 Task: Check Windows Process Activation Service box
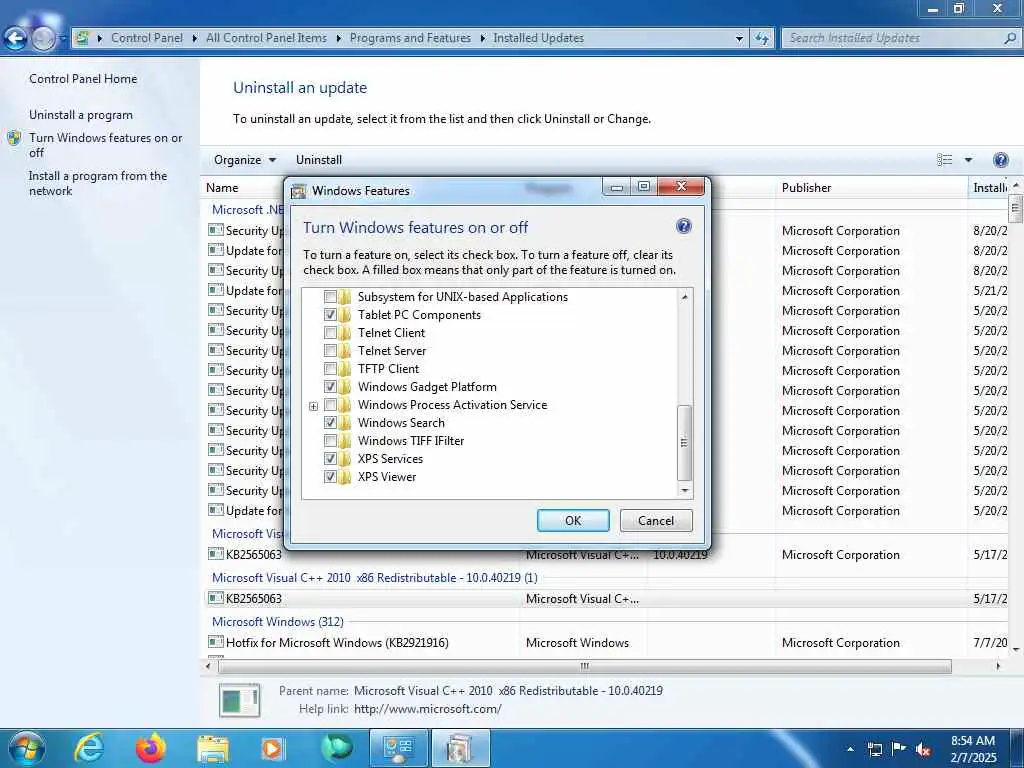pyautogui.click(x=330, y=405)
